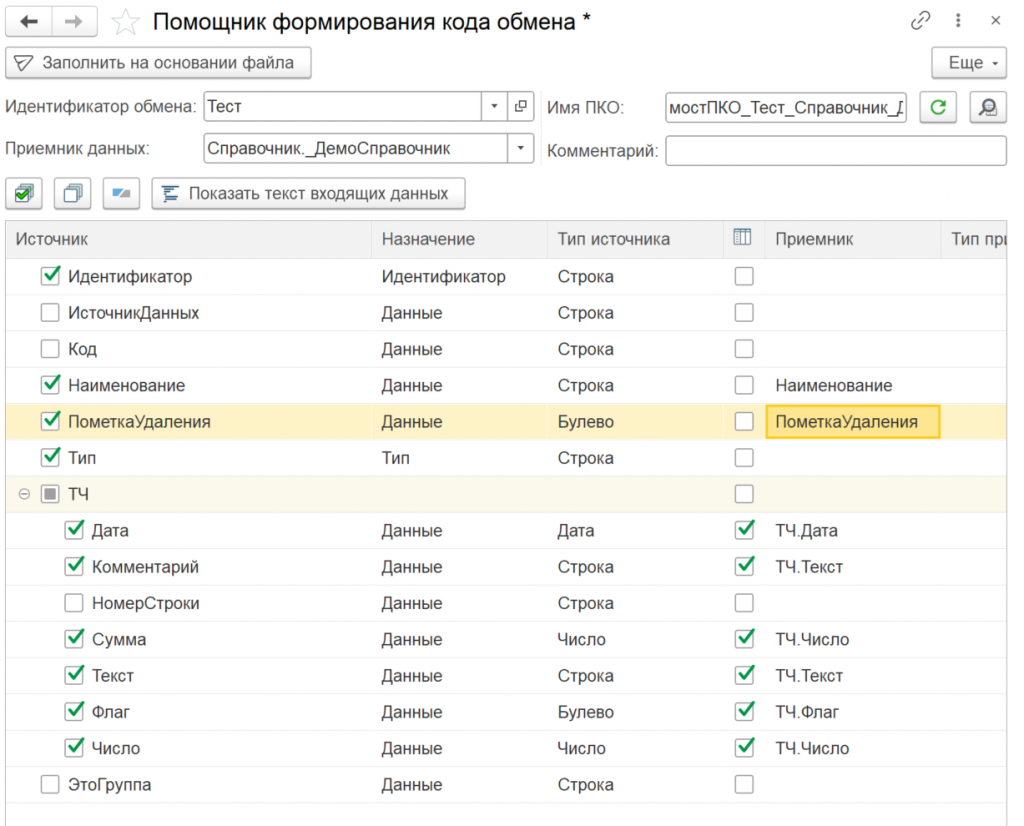Click the table icon in column header

pos(742,238)
